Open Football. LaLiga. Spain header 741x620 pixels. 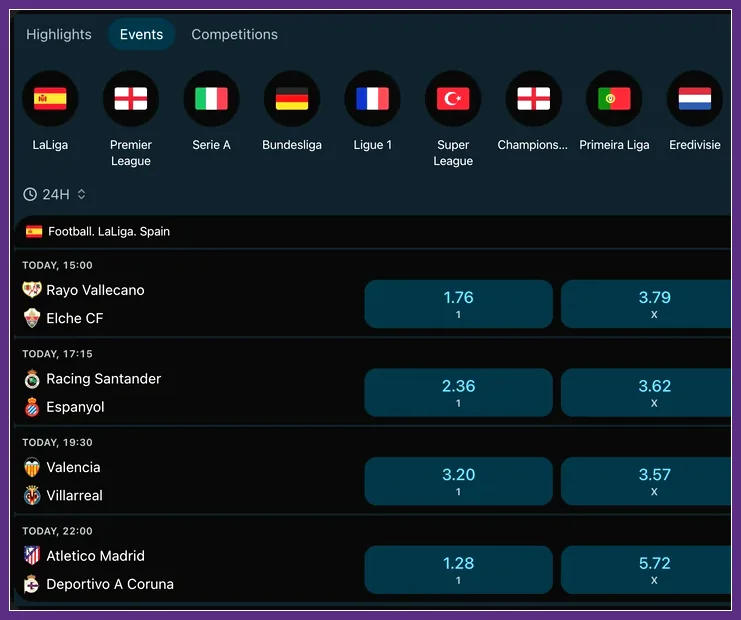[x=372, y=232]
